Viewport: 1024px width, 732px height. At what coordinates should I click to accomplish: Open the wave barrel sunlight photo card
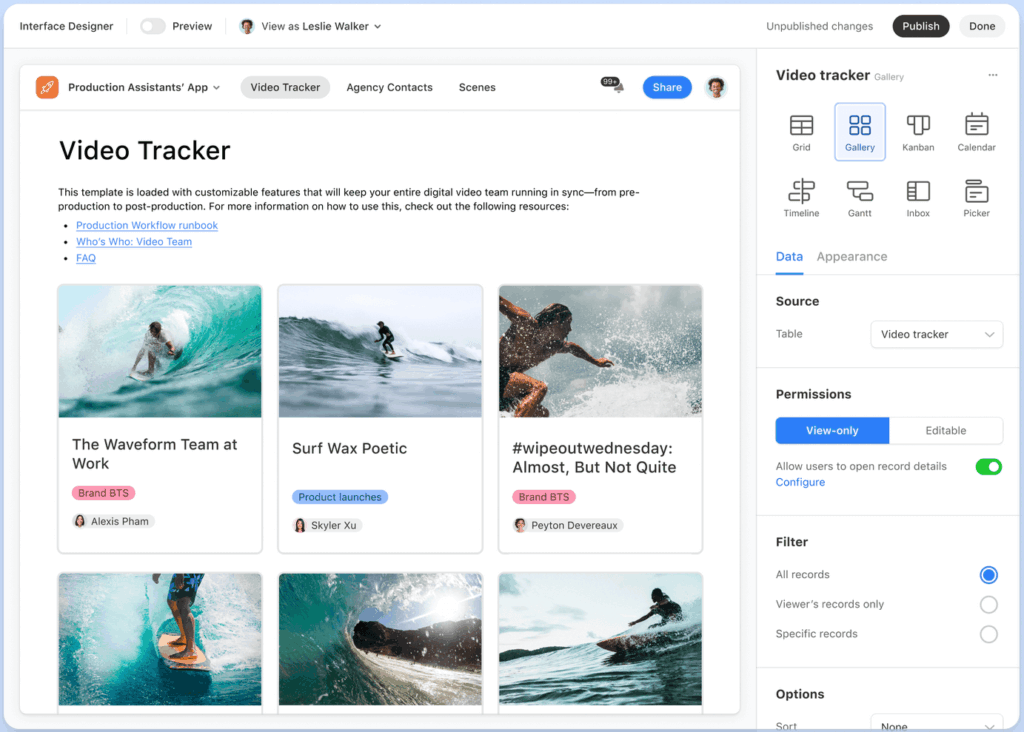(x=380, y=639)
